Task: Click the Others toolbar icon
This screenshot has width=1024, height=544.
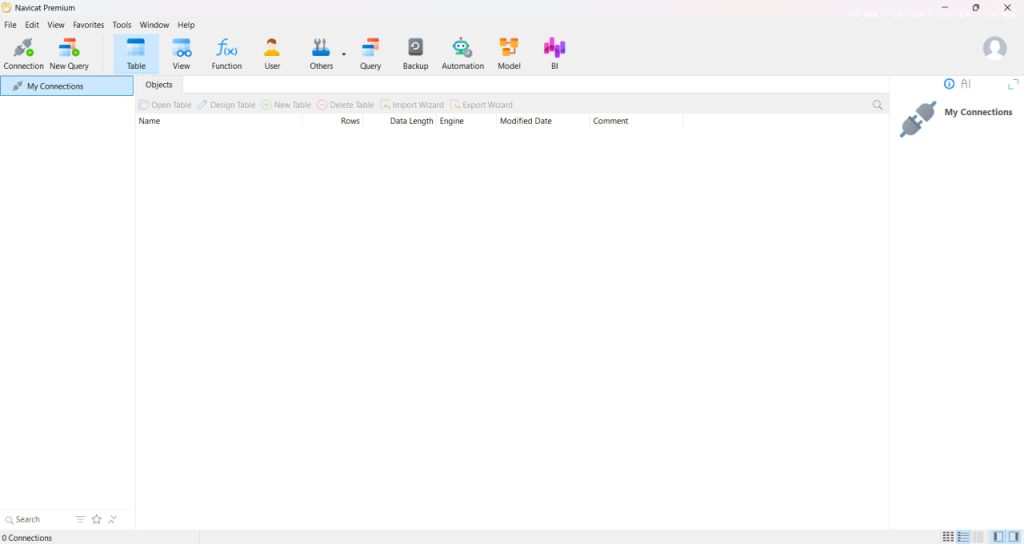Action: pos(321,54)
